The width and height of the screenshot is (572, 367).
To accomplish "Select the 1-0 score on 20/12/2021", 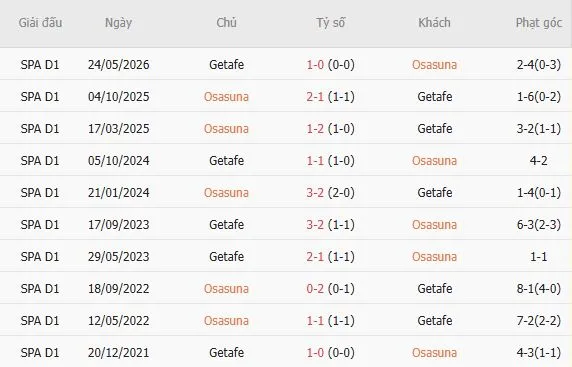I will tap(315, 353).
